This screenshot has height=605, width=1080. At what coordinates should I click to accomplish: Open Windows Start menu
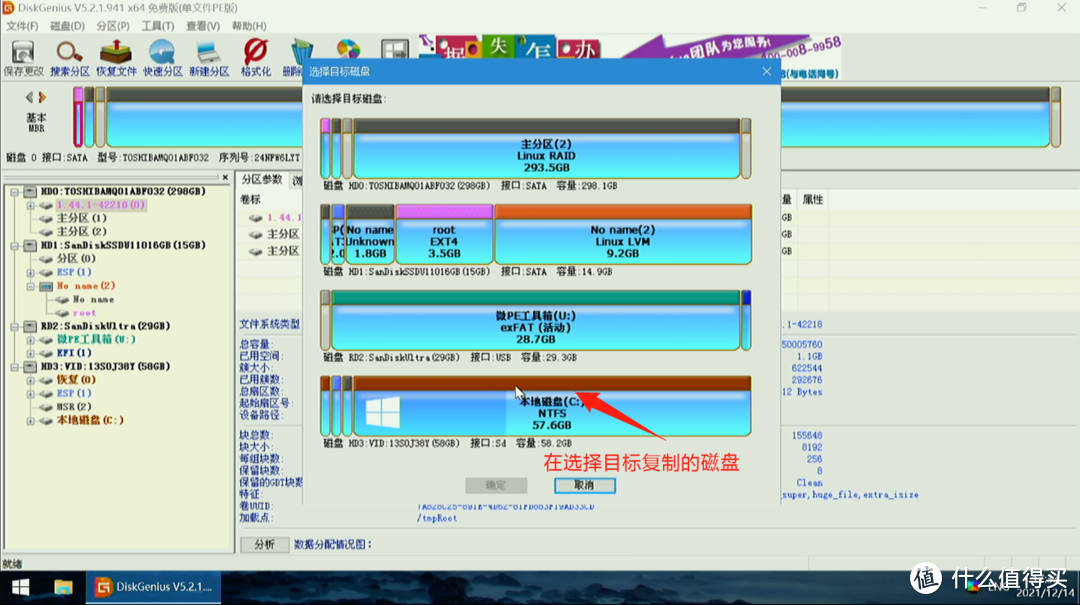coord(21,587)
